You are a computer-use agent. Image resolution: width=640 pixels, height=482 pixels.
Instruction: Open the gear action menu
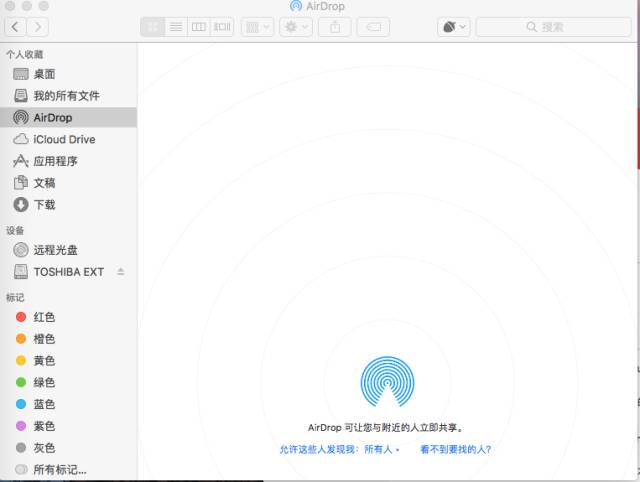[x=297, y=27]
